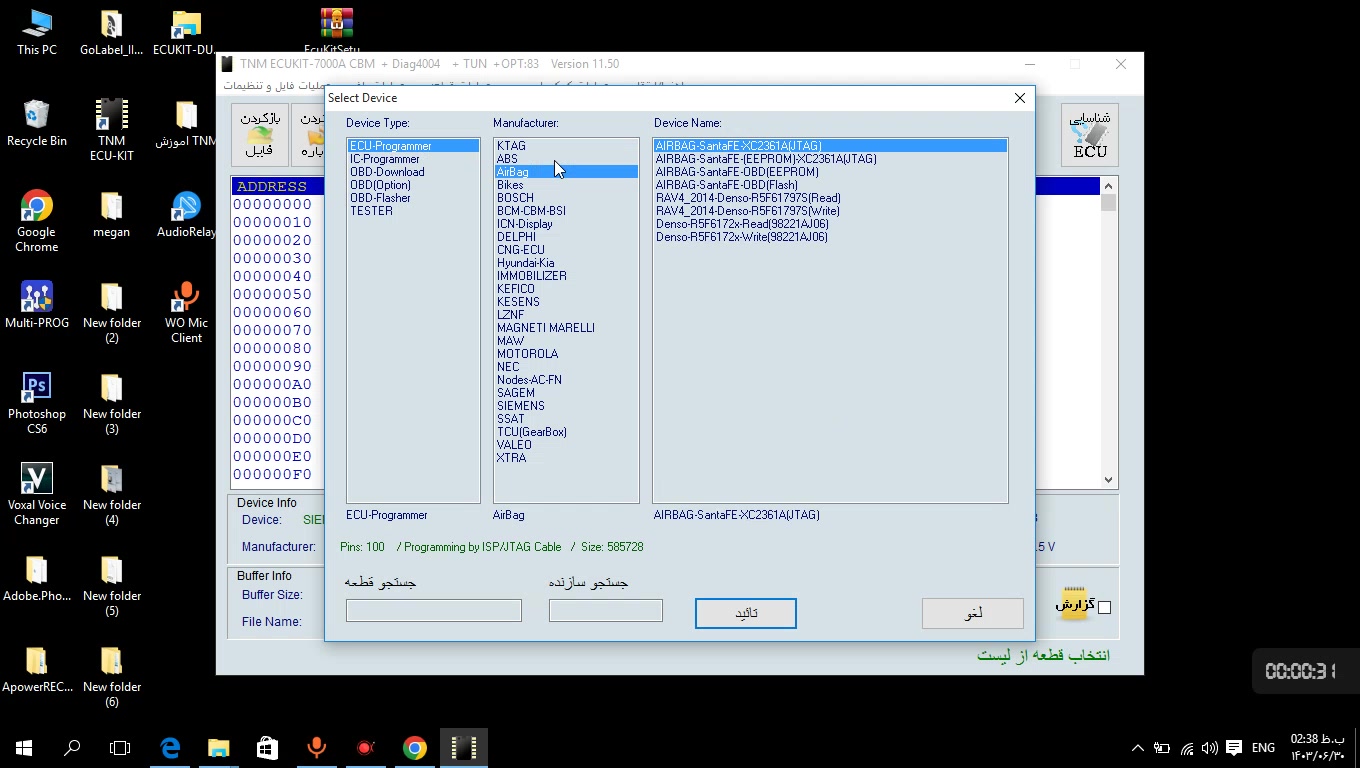
Task: Click the hex view vertical scrollbar down arrow
Action: point(1108,480)
